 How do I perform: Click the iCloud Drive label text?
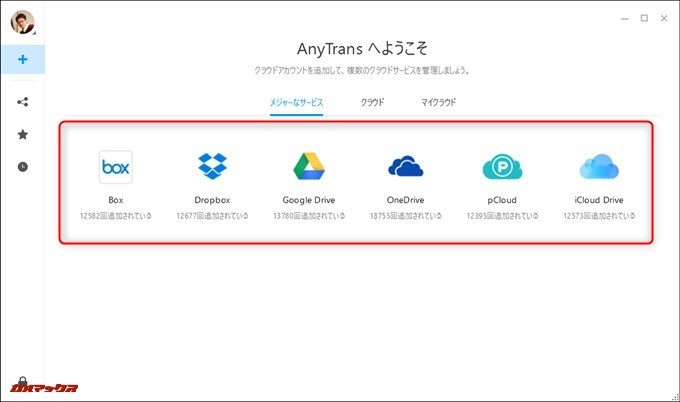pyautogui.click(x=599, y=200)
